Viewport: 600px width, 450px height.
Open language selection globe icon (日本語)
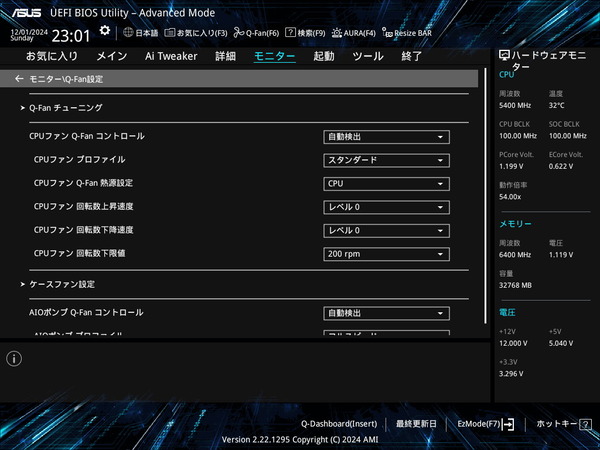[x=128, y=33]
